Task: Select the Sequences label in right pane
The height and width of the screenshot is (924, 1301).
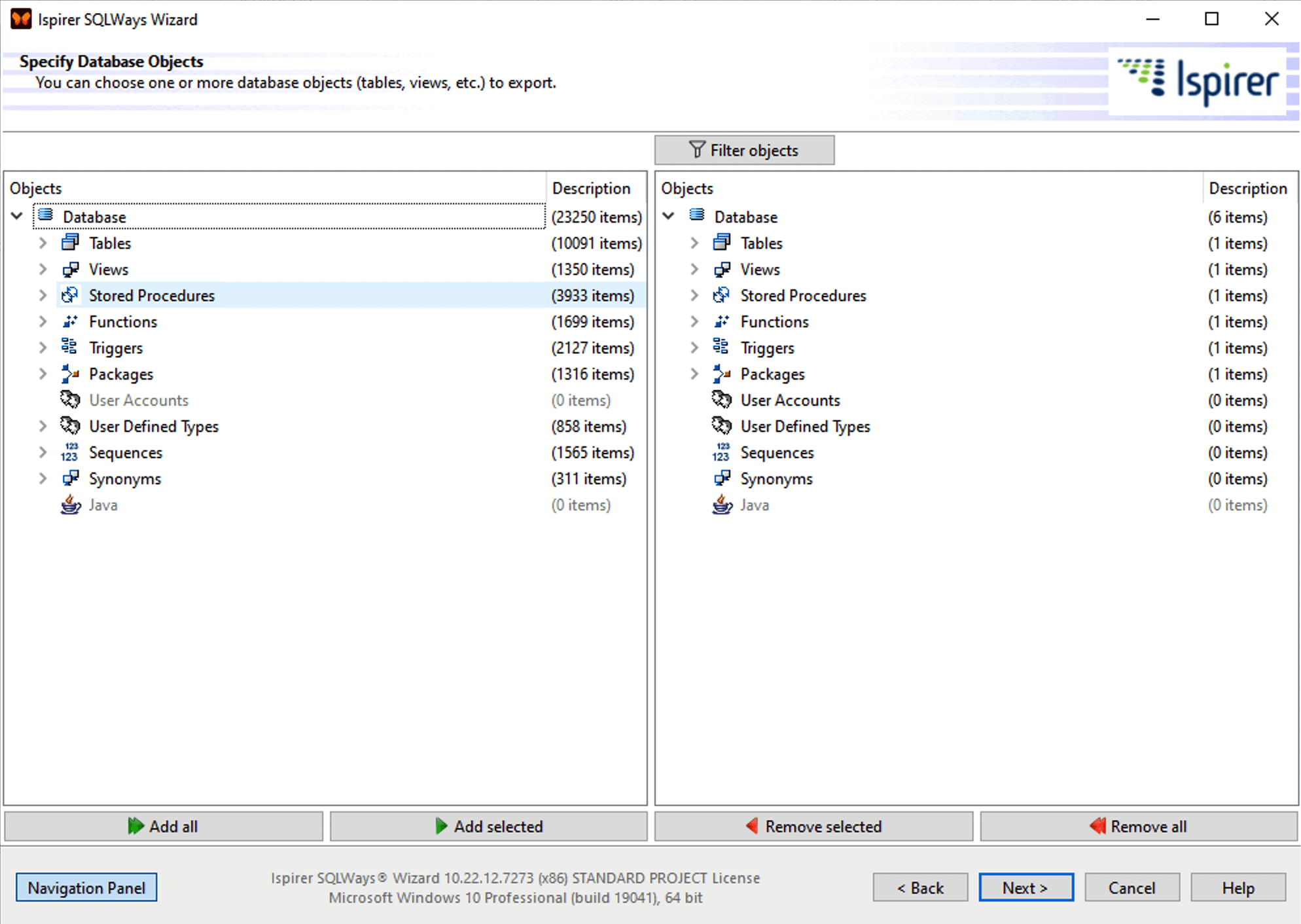Action: pos(777,453)
